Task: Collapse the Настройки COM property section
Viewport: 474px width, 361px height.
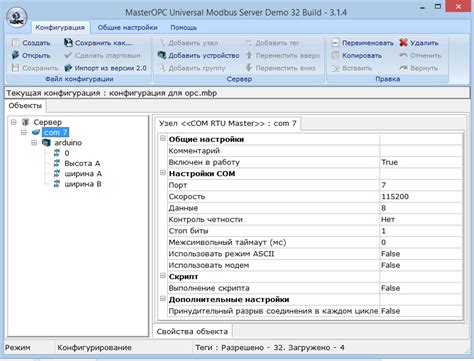Action: point(163,173)
